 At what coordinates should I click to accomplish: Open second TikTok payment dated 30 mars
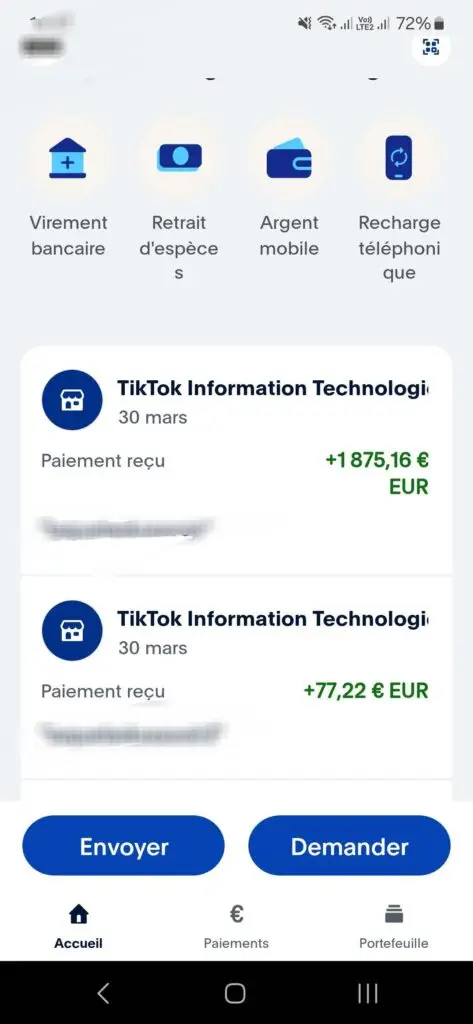point(236,678)
